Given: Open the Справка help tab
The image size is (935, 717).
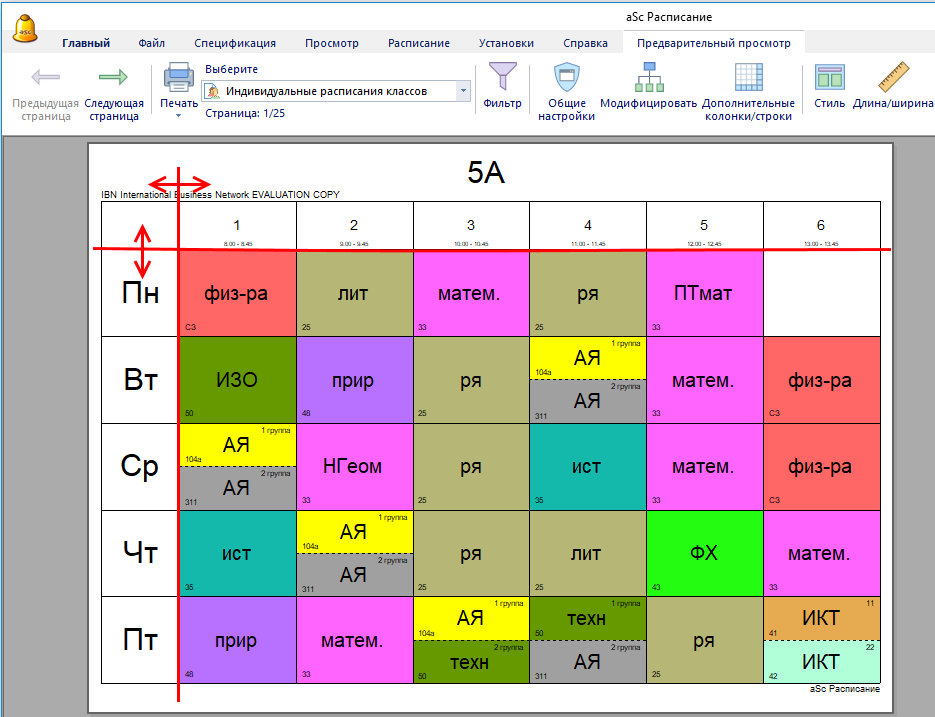Looking at the screenshot, I should tap(585, 43).
